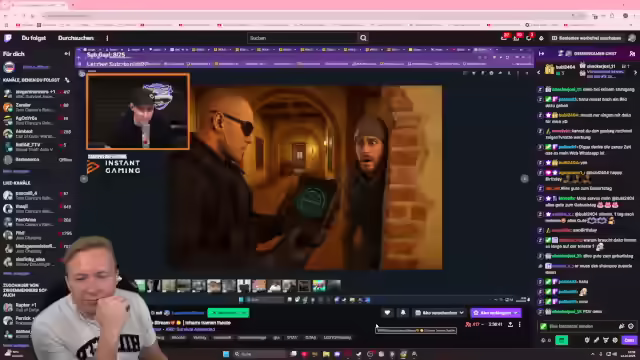Click the chat message input field
This screenshot has height=360, width=640.
[580, 326]
